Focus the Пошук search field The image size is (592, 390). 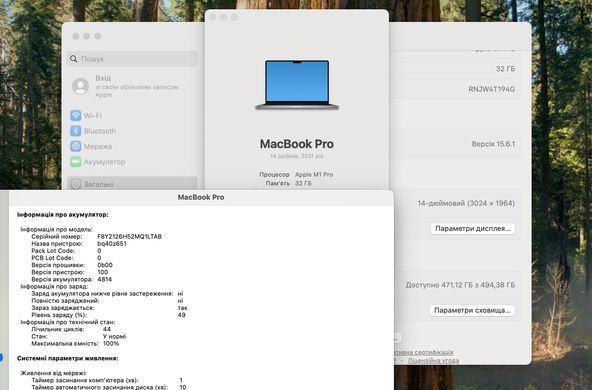pyautogui.click(x=133, y=59)
